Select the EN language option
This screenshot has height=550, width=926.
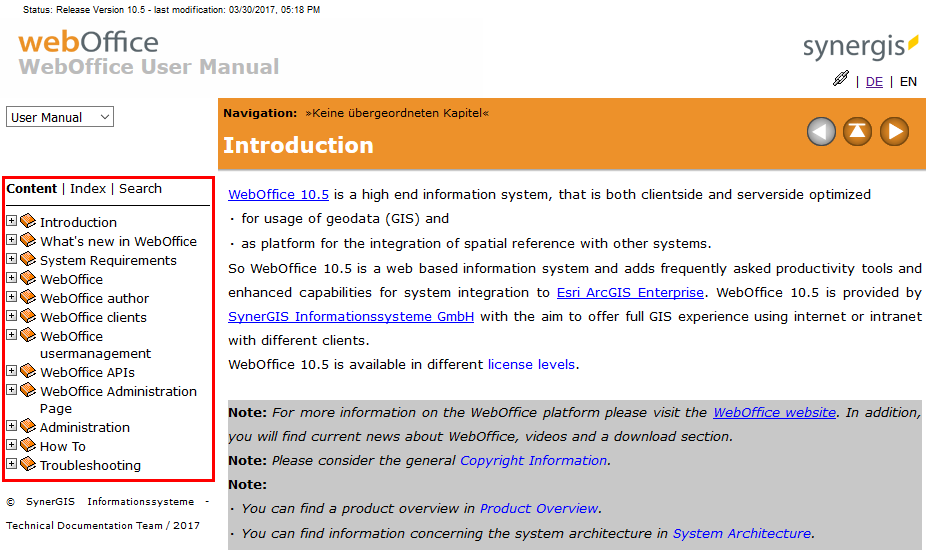tap(908, 82)
